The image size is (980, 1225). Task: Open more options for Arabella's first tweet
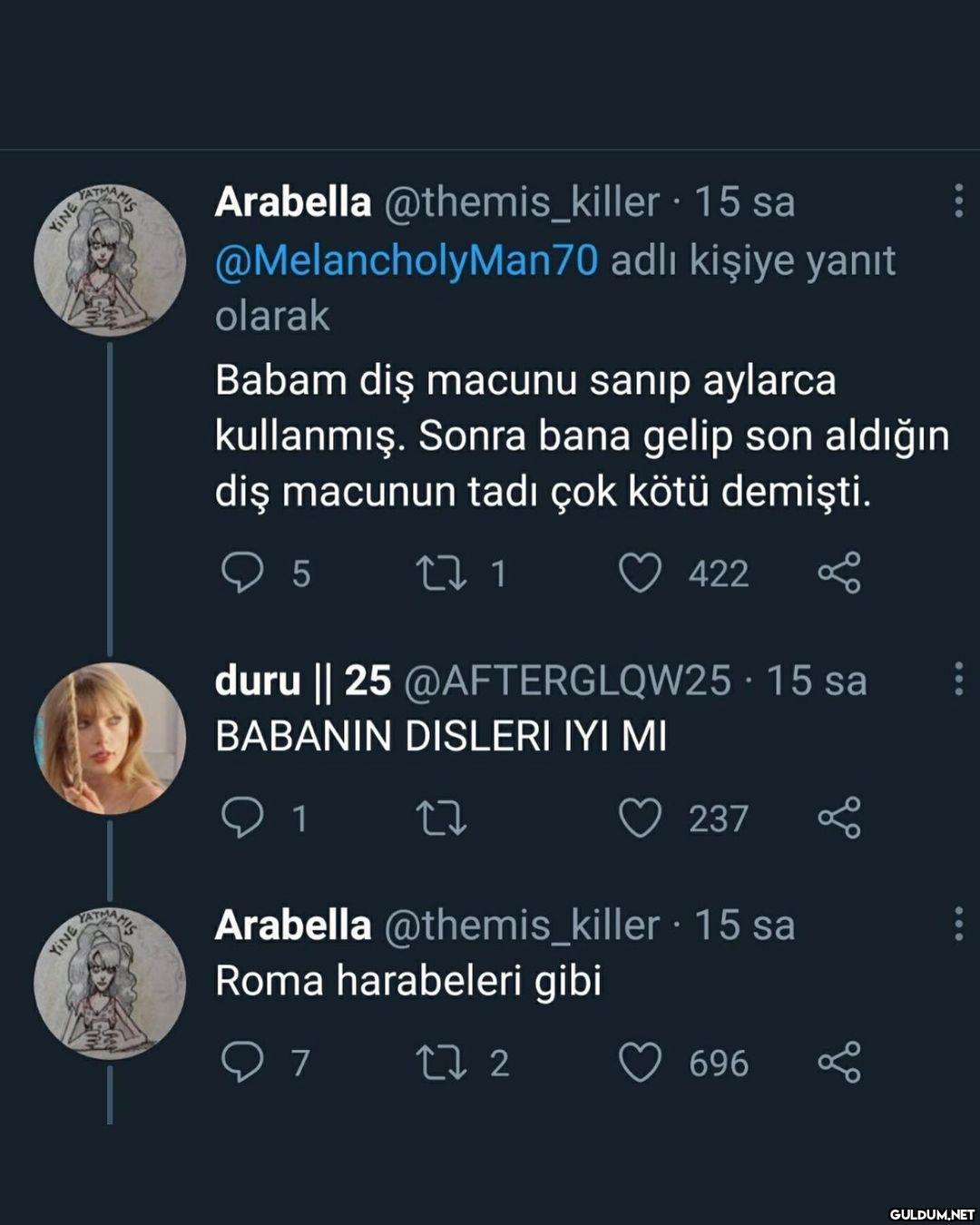coord(958,201)
